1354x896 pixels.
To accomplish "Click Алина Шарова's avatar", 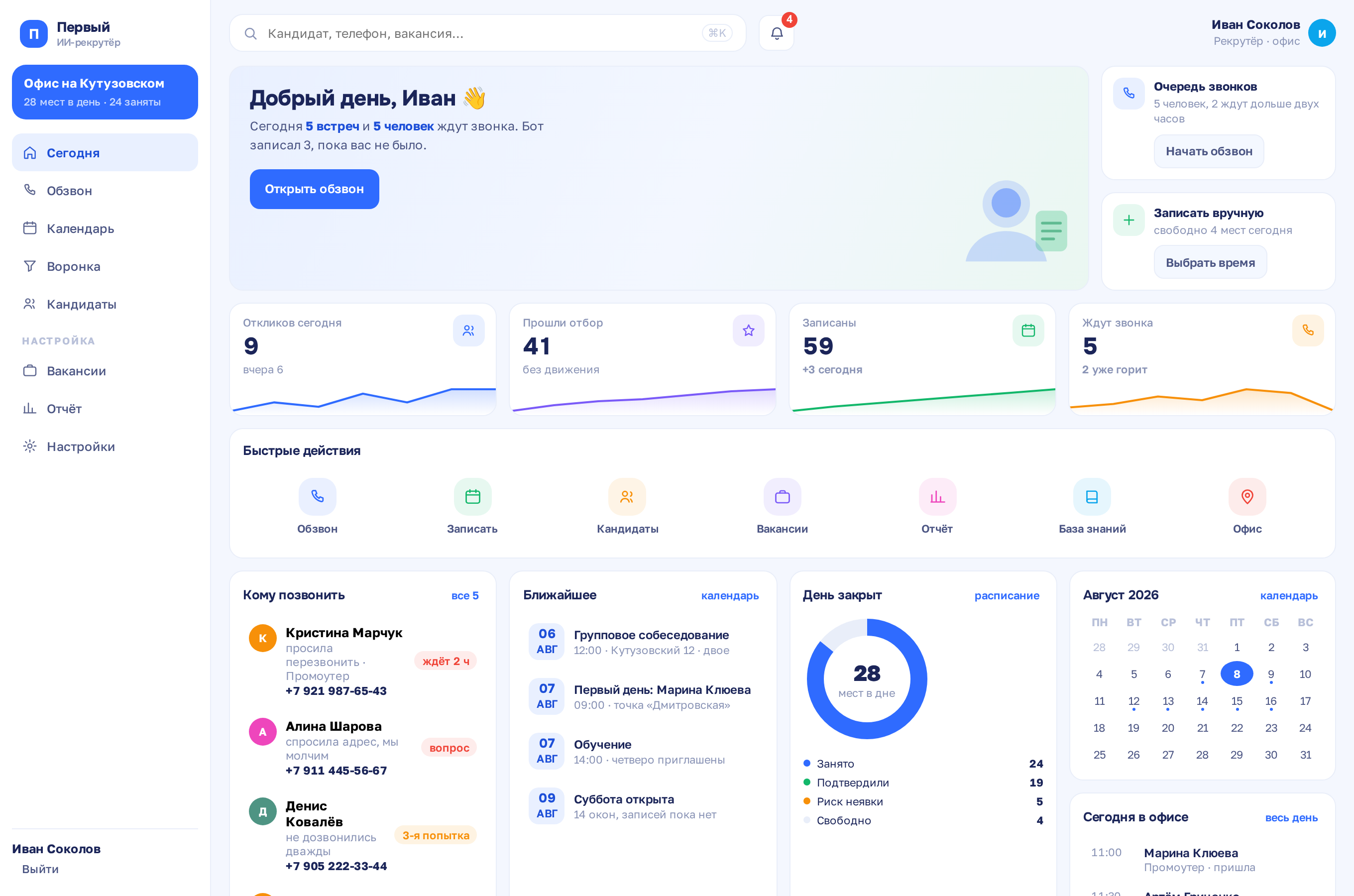I will (263, 732).
